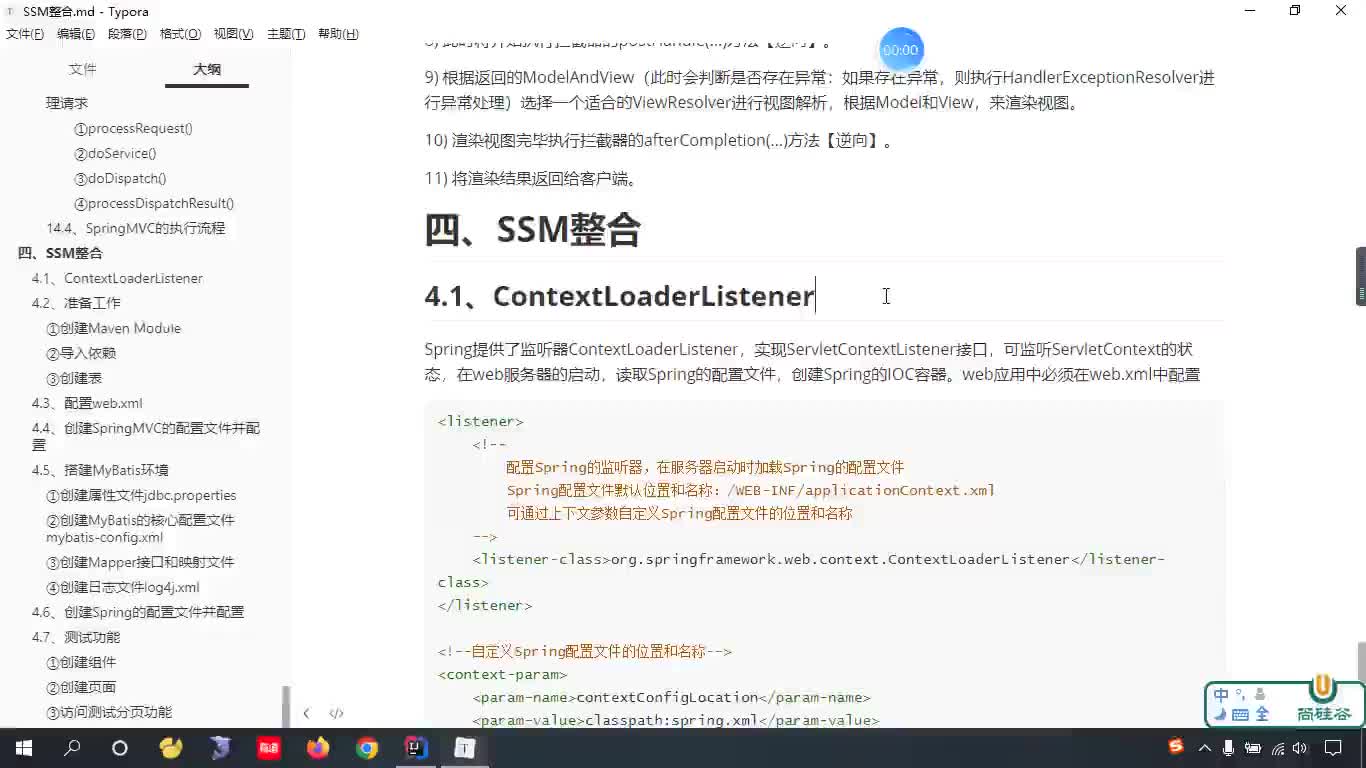Go to 4.1、ContextLoaderListener in outline
The image size is (1366, 768).
tap(117, 278)
